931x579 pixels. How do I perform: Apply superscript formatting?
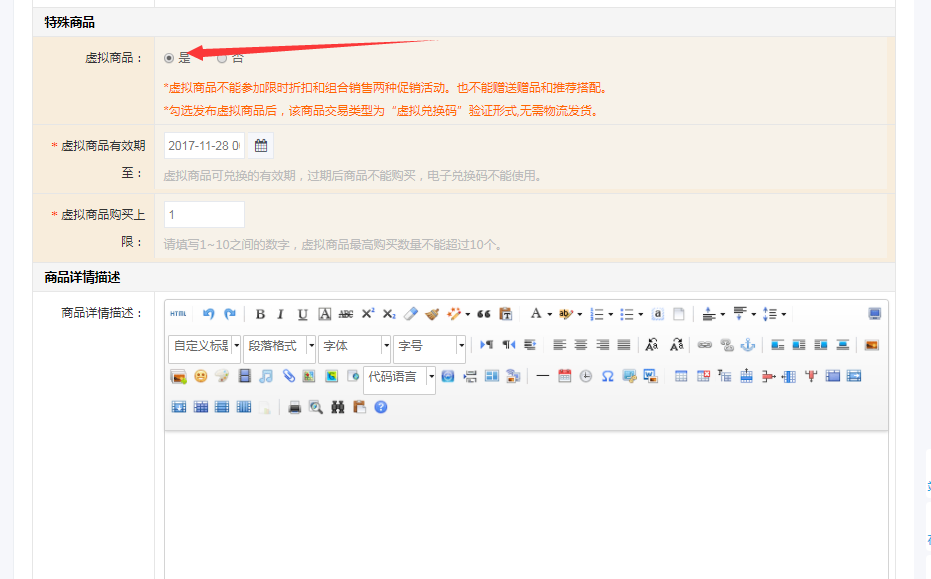(x=367, y=314)
